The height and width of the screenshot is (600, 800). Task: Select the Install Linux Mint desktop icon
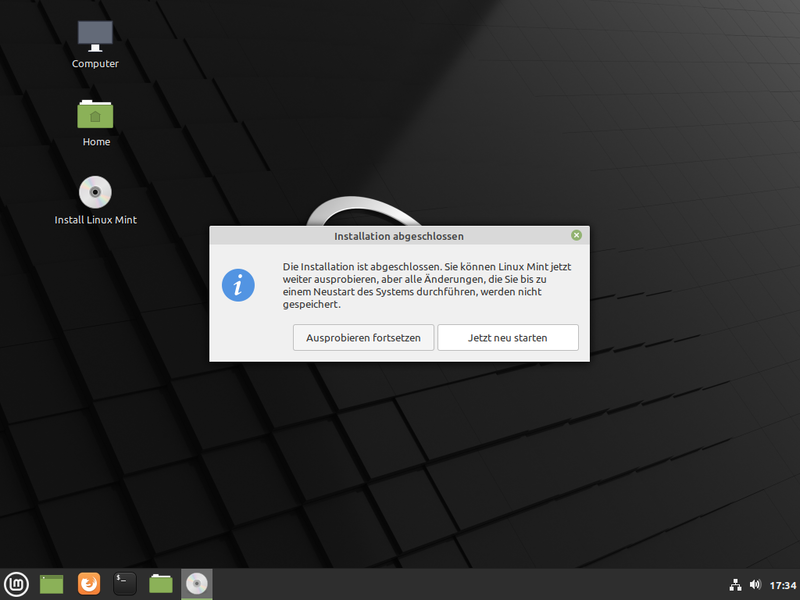[x=95, y=193]
